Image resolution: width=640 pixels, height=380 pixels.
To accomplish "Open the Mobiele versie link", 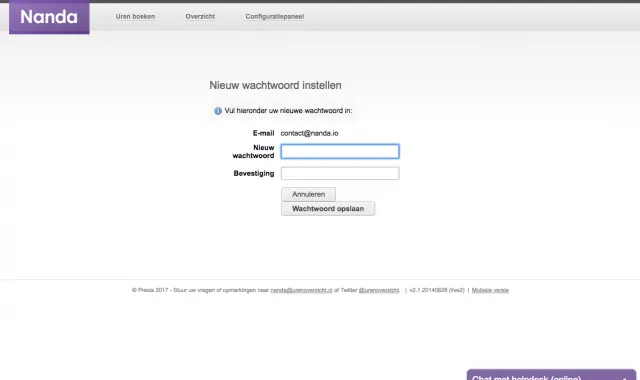I will [490, 290].
